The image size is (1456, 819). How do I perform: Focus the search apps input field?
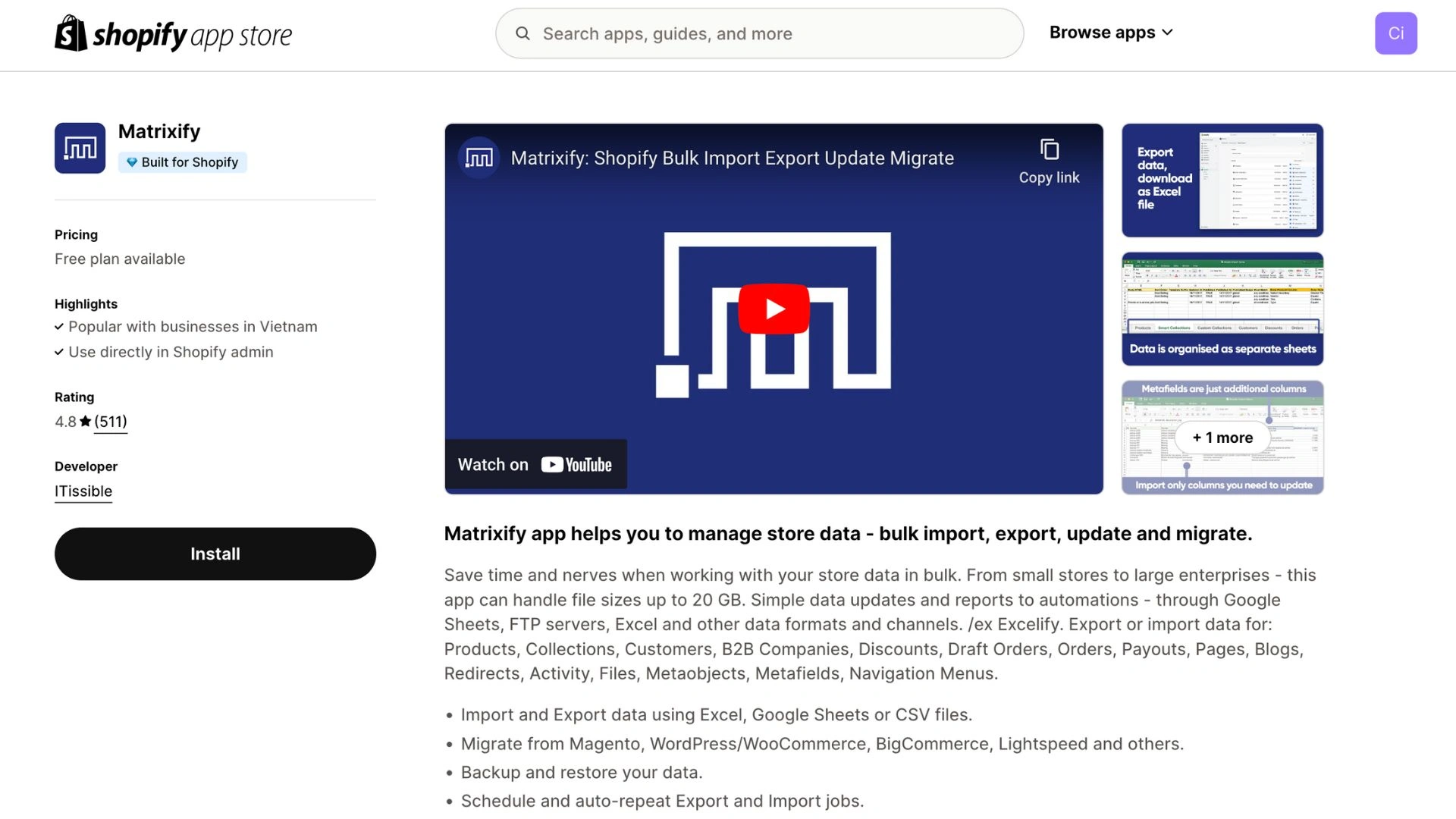point(760,33)
